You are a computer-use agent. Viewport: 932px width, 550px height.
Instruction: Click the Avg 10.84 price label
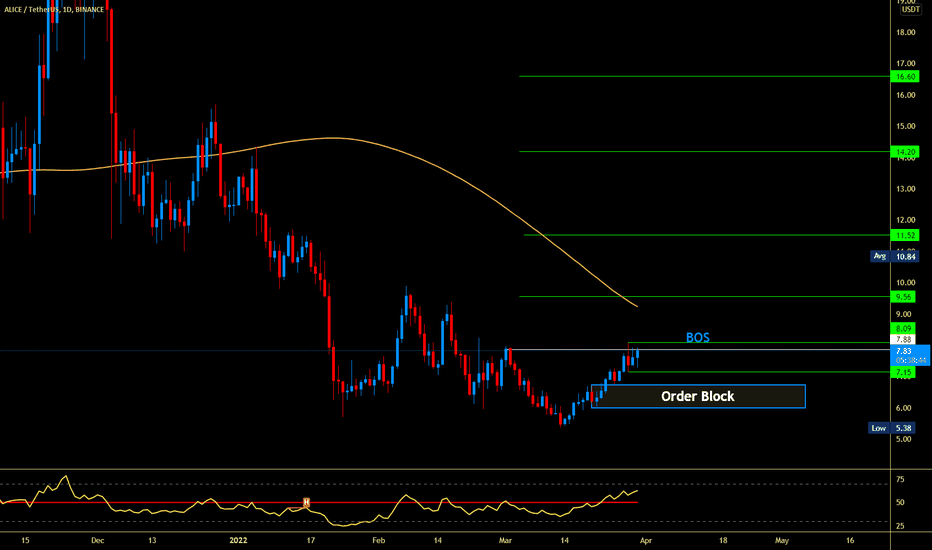coord(895,256)
